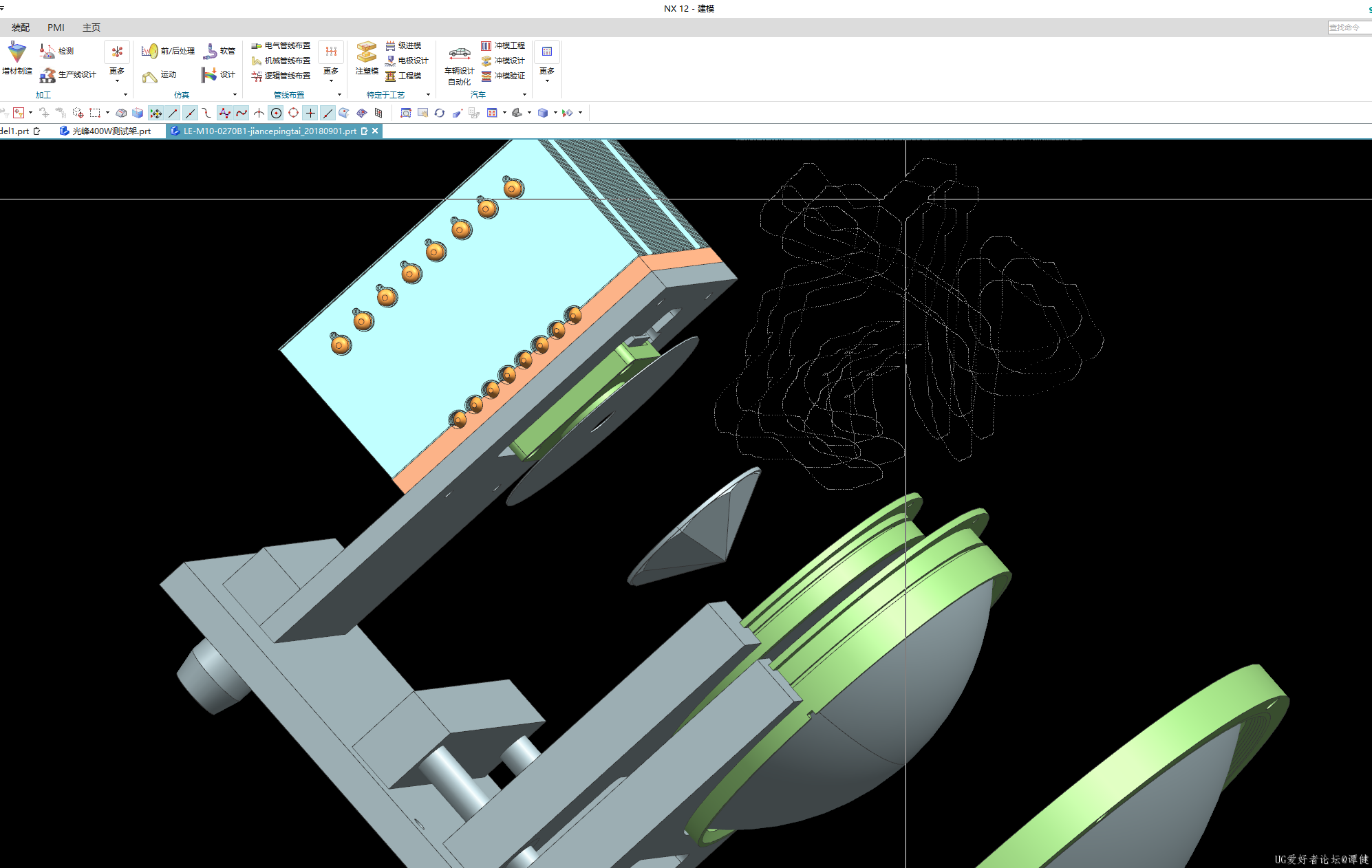
Task: Open the 更多 dropdown in the 加工 group
Action: point(117,62)
